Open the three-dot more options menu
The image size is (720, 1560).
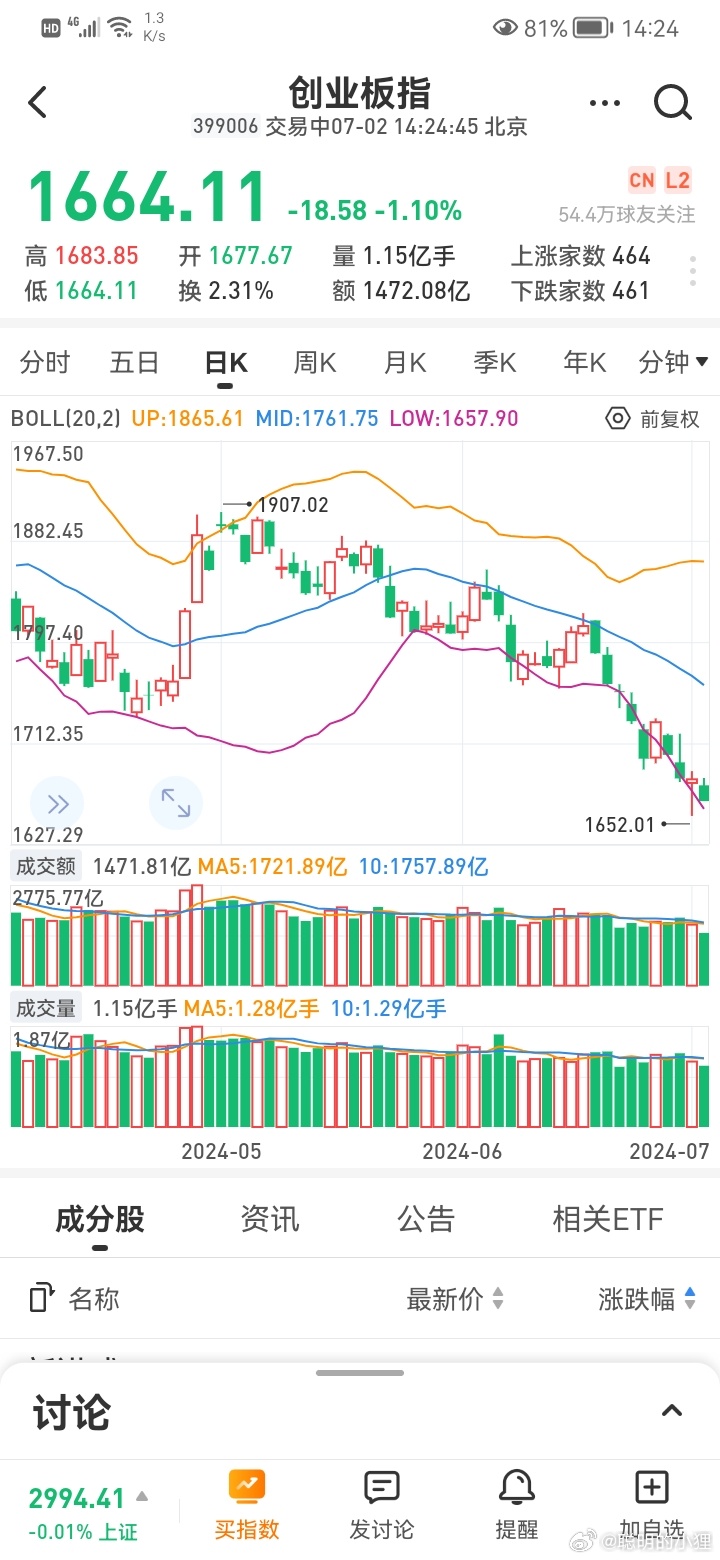(605, 103)
